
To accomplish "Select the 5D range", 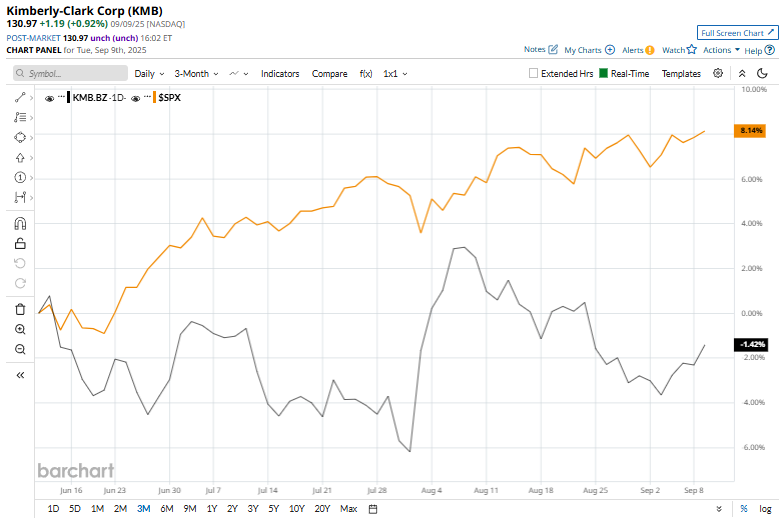I will [75, 509].
